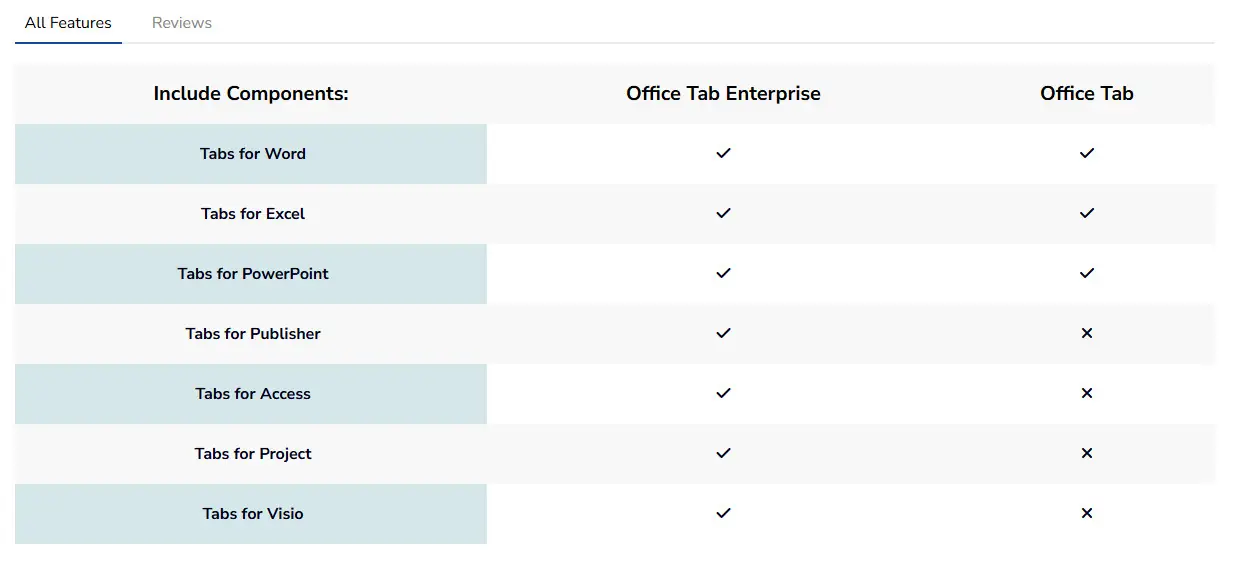Click Enterprise checkmark for Tabs for Access
This screenshot has height=576, width=1246.
coord(724,394)
